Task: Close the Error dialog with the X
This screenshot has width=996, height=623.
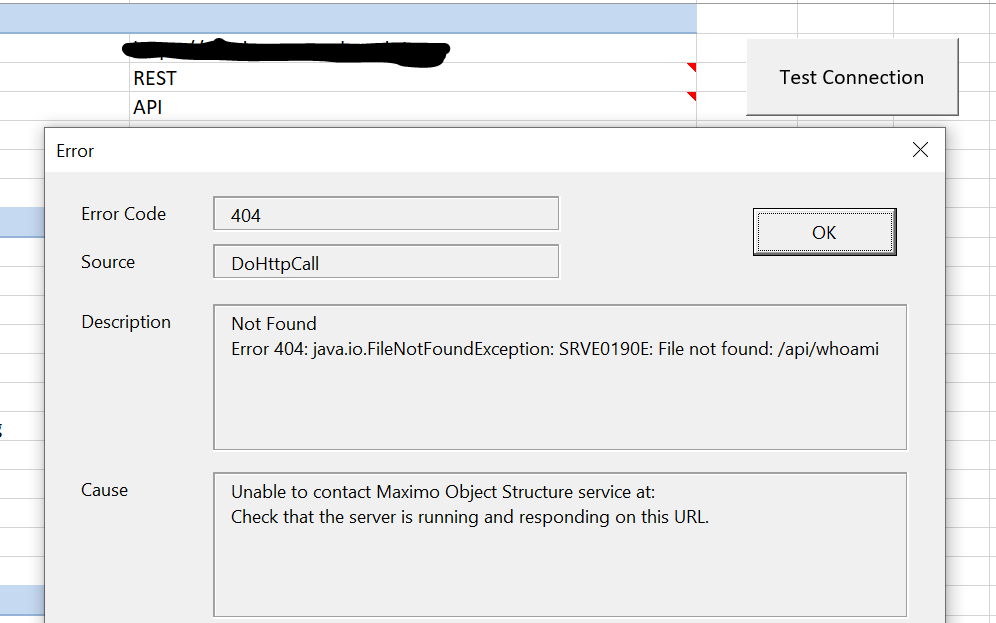Action: pos(920,150)
